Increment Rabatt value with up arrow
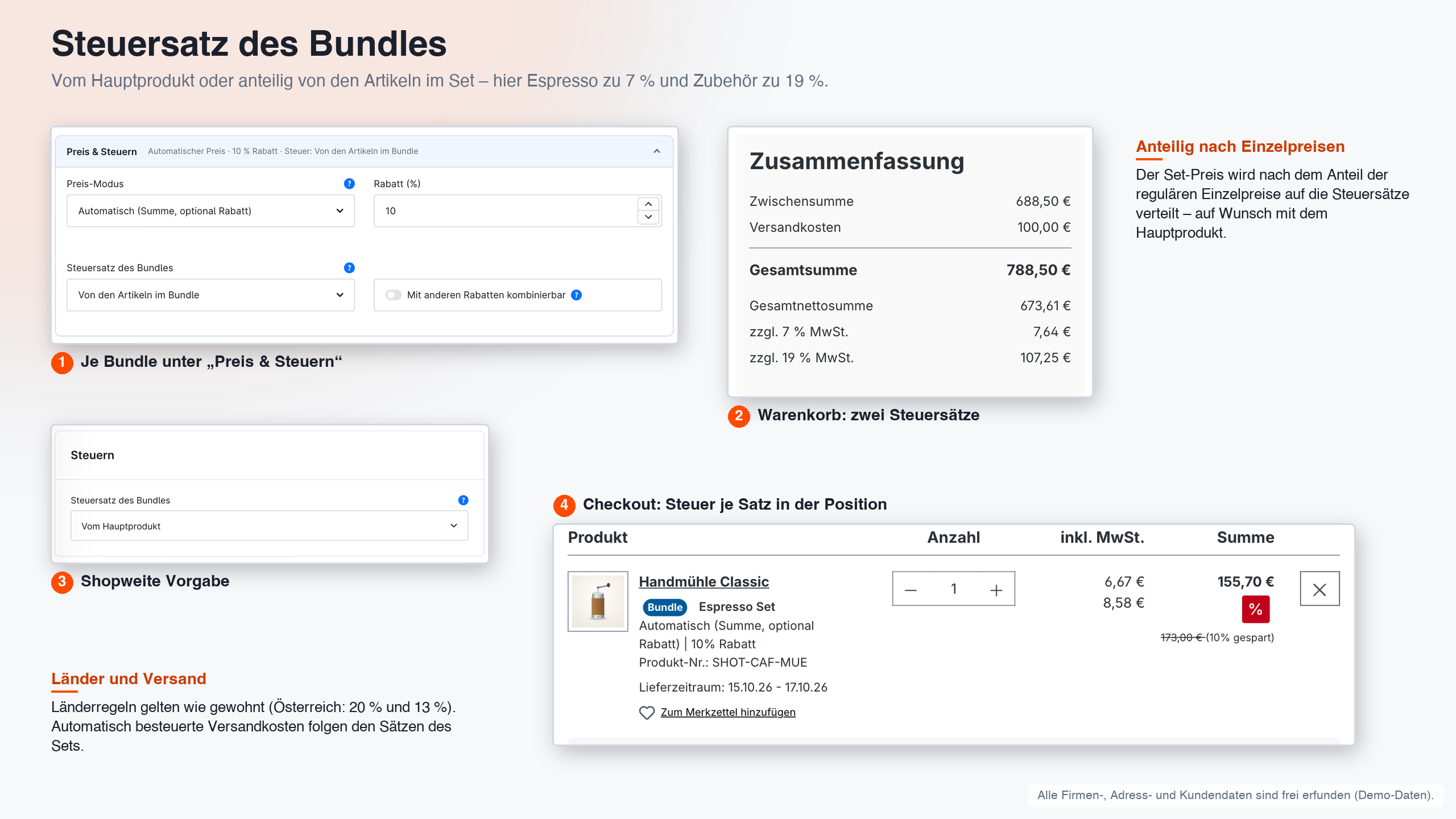 [648, 204]
